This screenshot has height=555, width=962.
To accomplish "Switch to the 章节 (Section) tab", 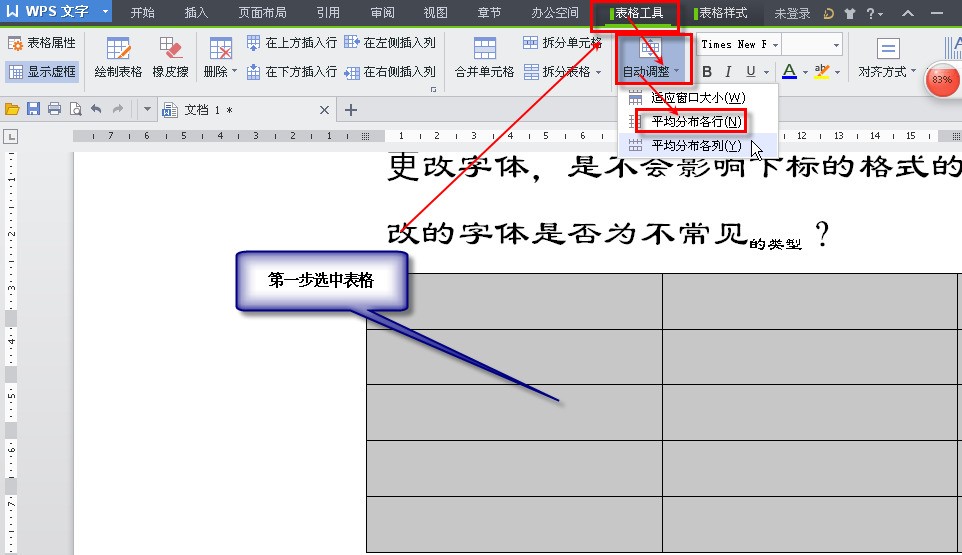I will (x=489, y=13).
